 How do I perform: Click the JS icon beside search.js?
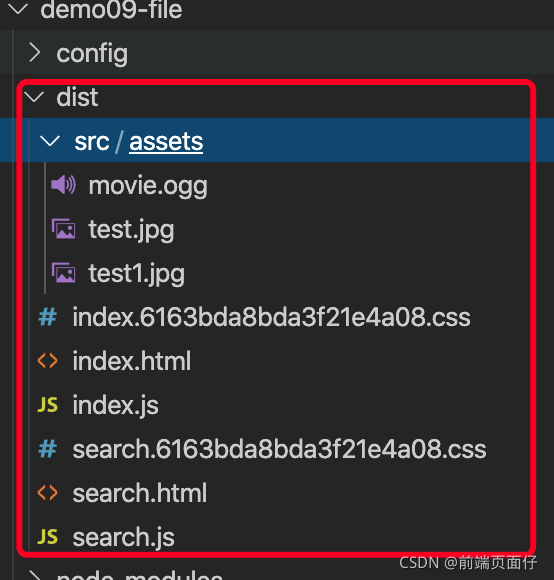47,537
